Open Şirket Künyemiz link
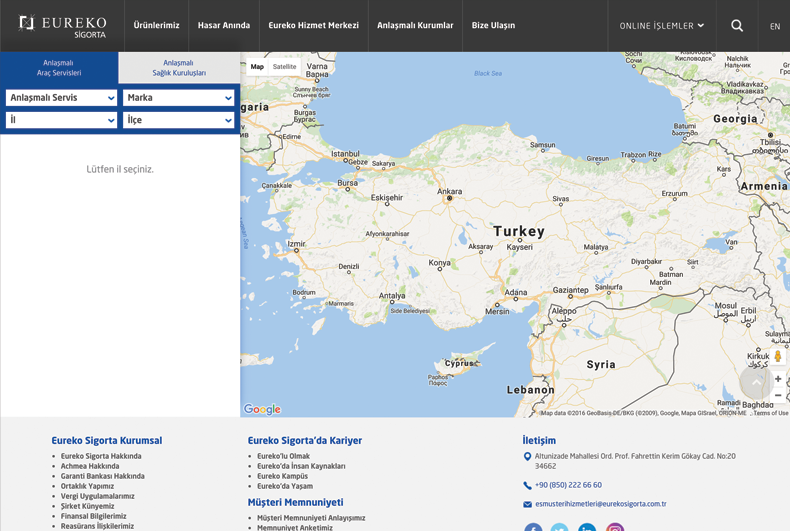The height and width of the screenshot is (531, 790). point(87,506)
